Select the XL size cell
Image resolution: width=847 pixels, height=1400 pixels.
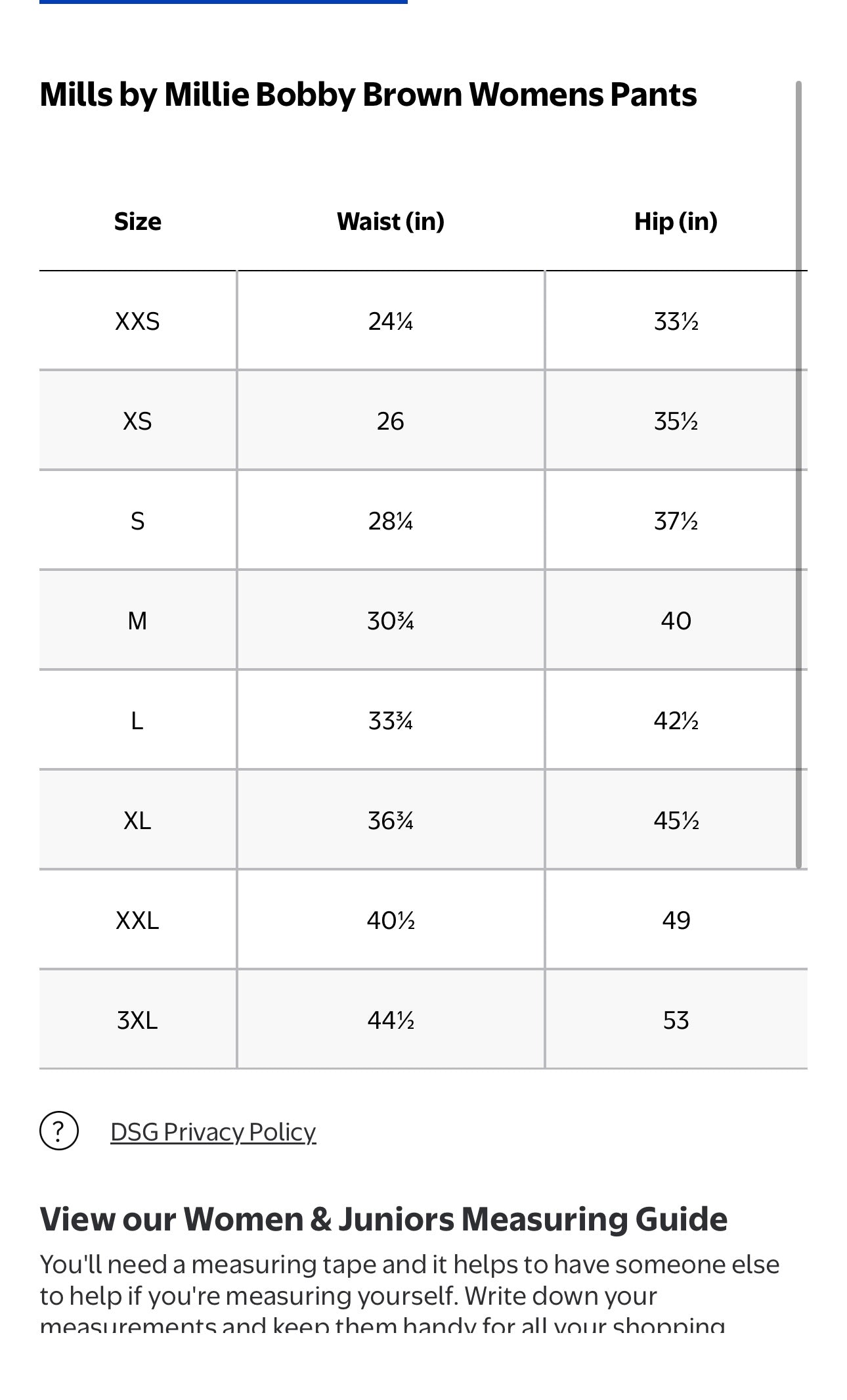click(137, 820)
